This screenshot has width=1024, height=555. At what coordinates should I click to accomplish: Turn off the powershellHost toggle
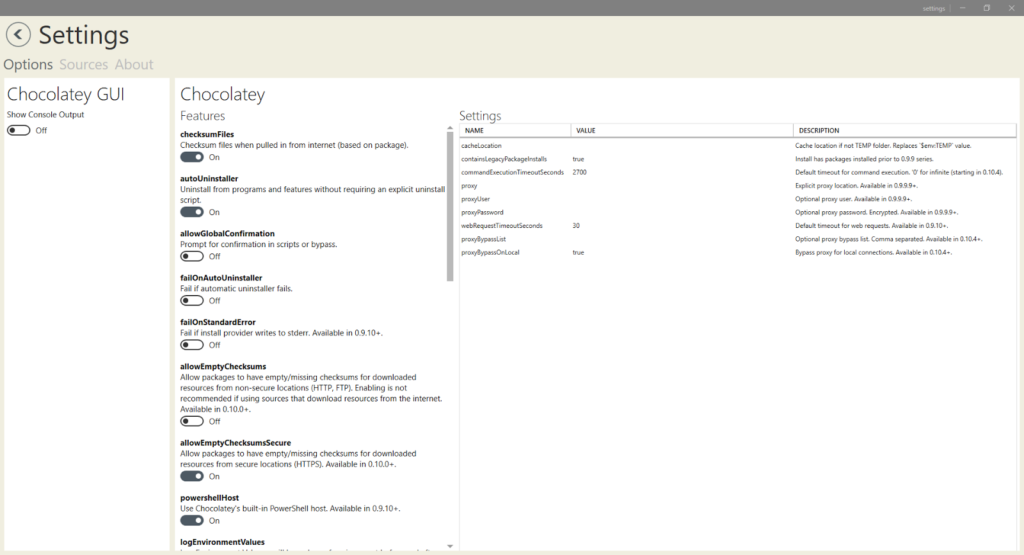(x=192, y=521)
